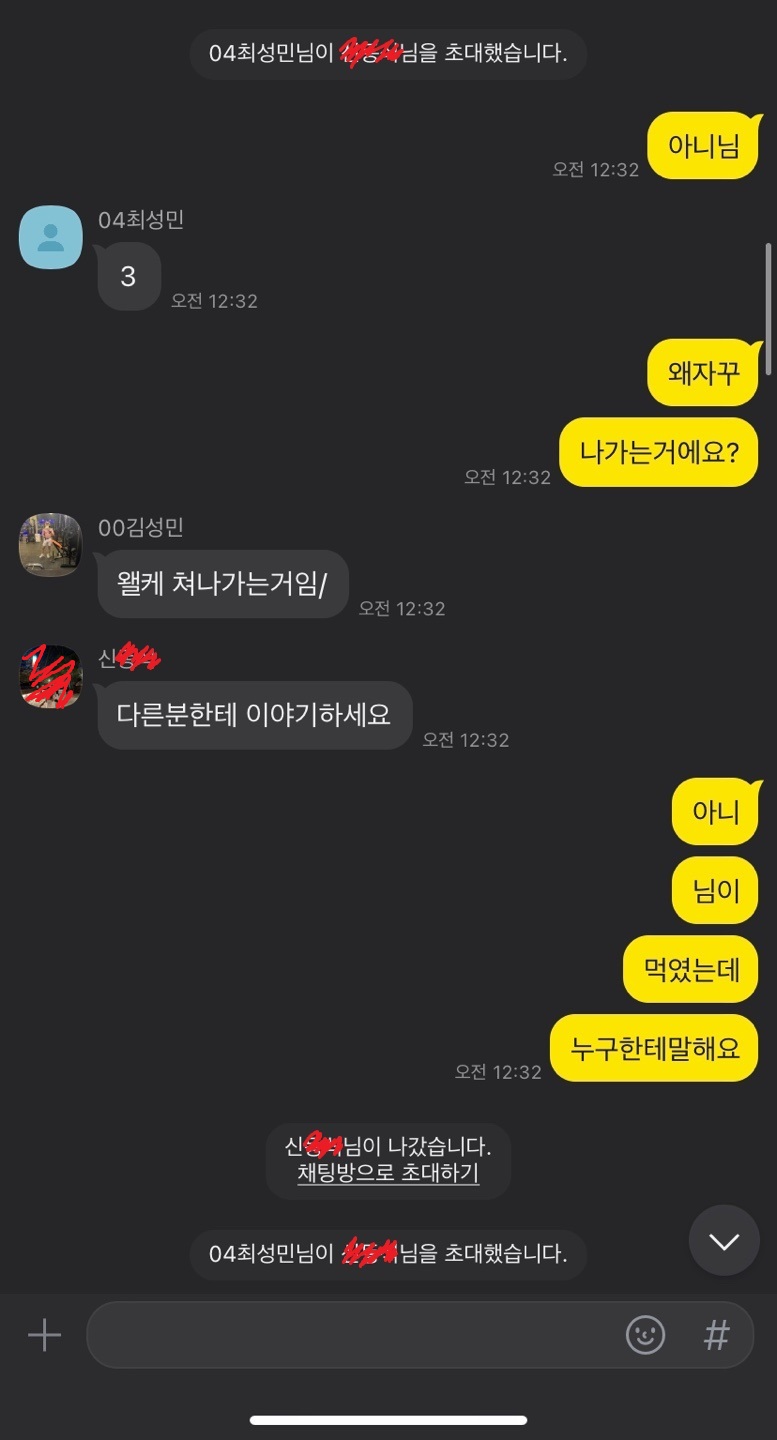Click the 채팅방으로 초대하기 link
Screen dimensions: 777x1440
click(388, 1173)
